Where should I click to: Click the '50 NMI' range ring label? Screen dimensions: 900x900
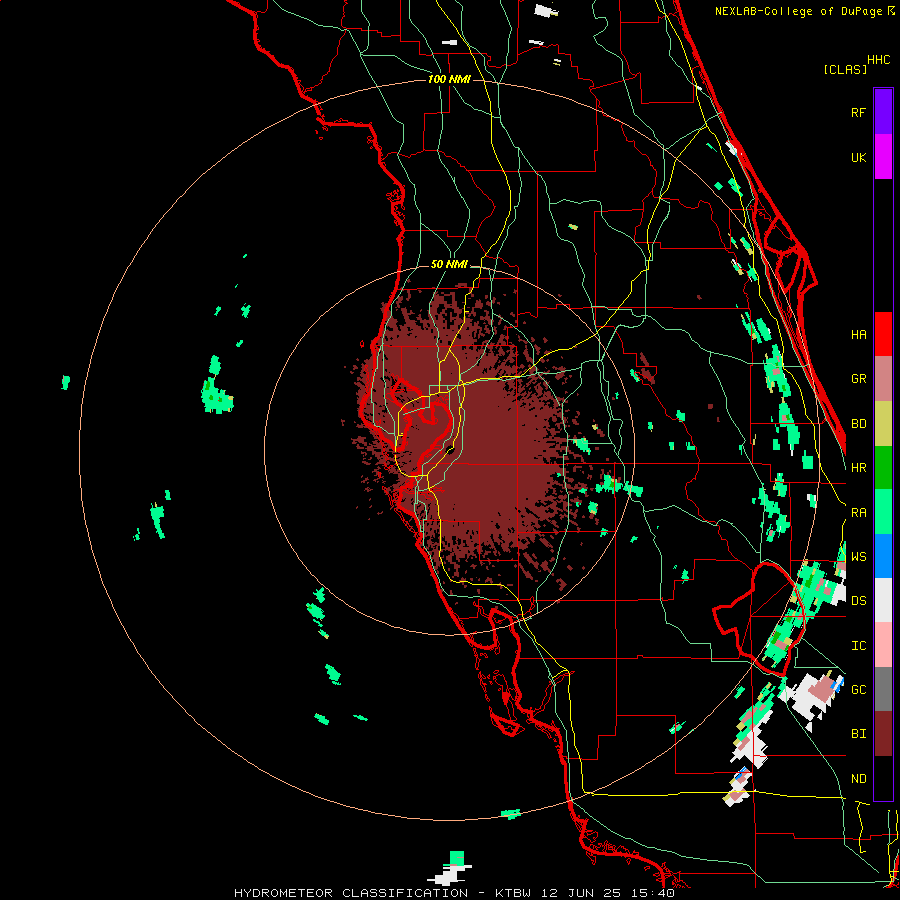pos(449,264)
